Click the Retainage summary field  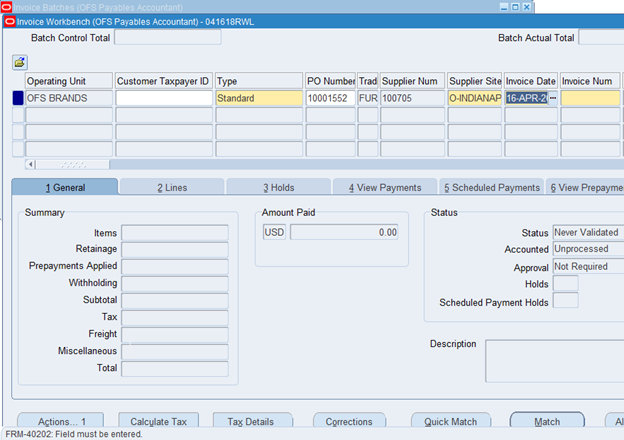pos(175,249)
